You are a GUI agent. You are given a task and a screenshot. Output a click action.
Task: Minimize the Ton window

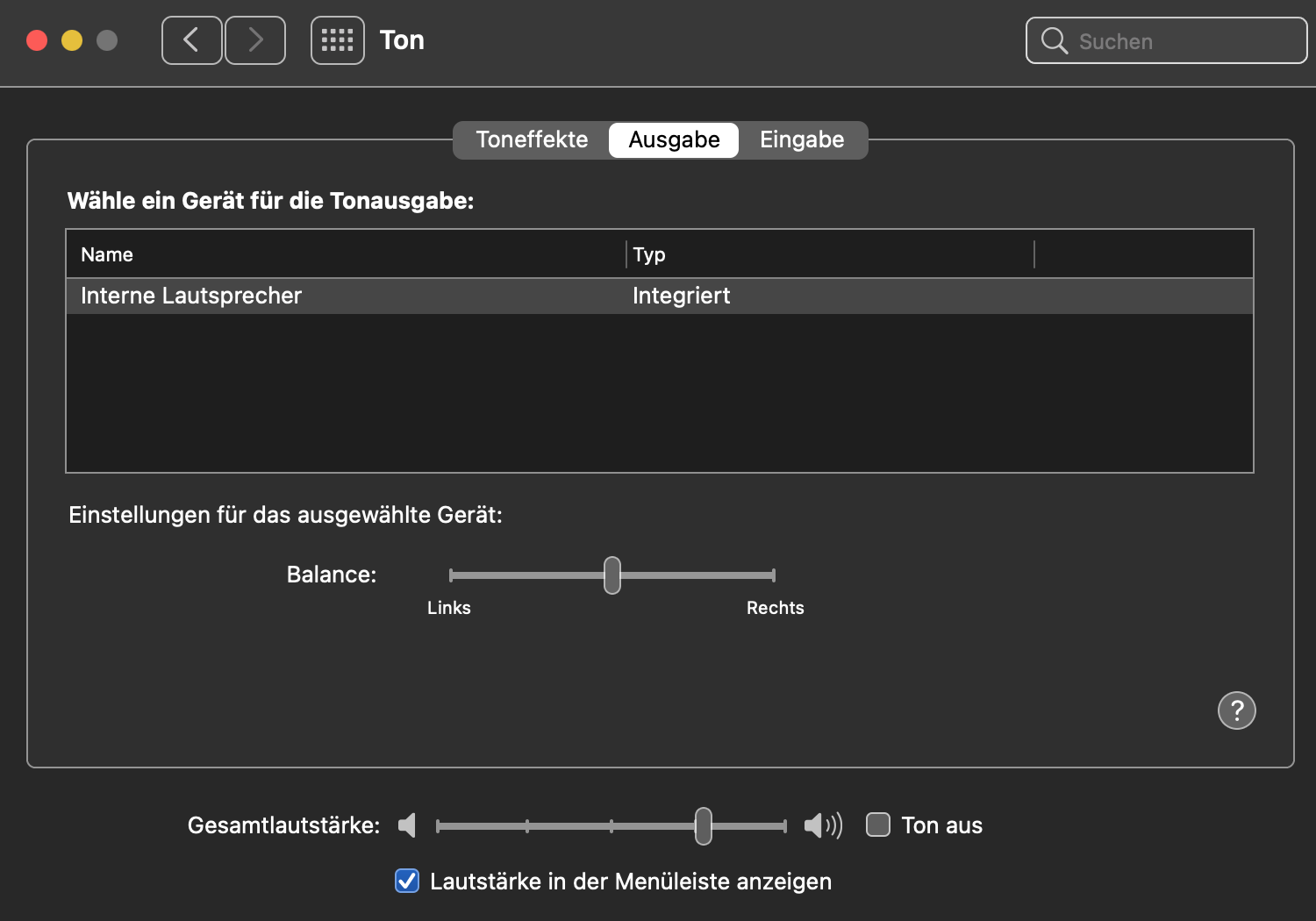[72, 40]
